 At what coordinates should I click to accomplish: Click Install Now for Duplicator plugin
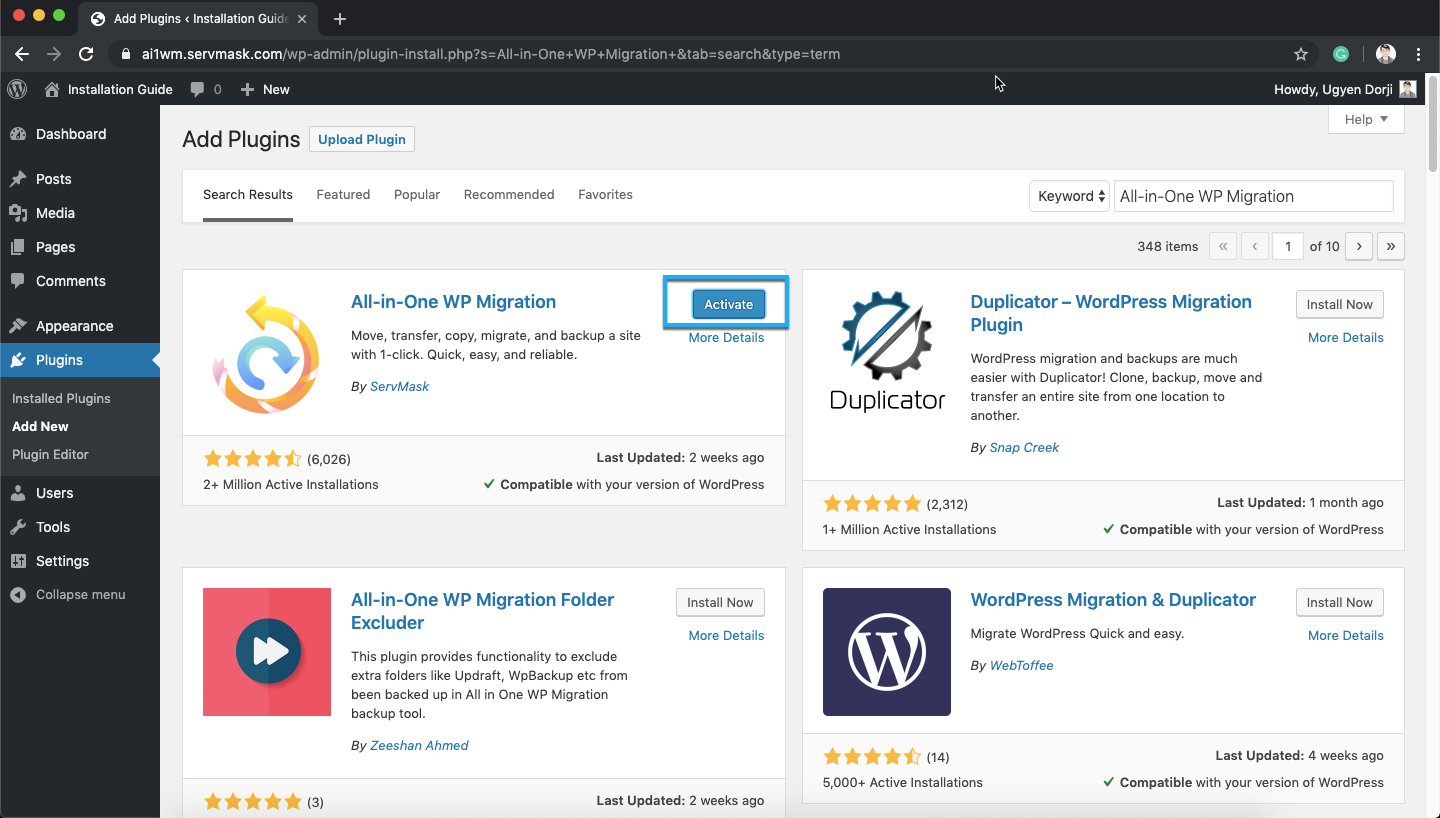[1339, 304]
